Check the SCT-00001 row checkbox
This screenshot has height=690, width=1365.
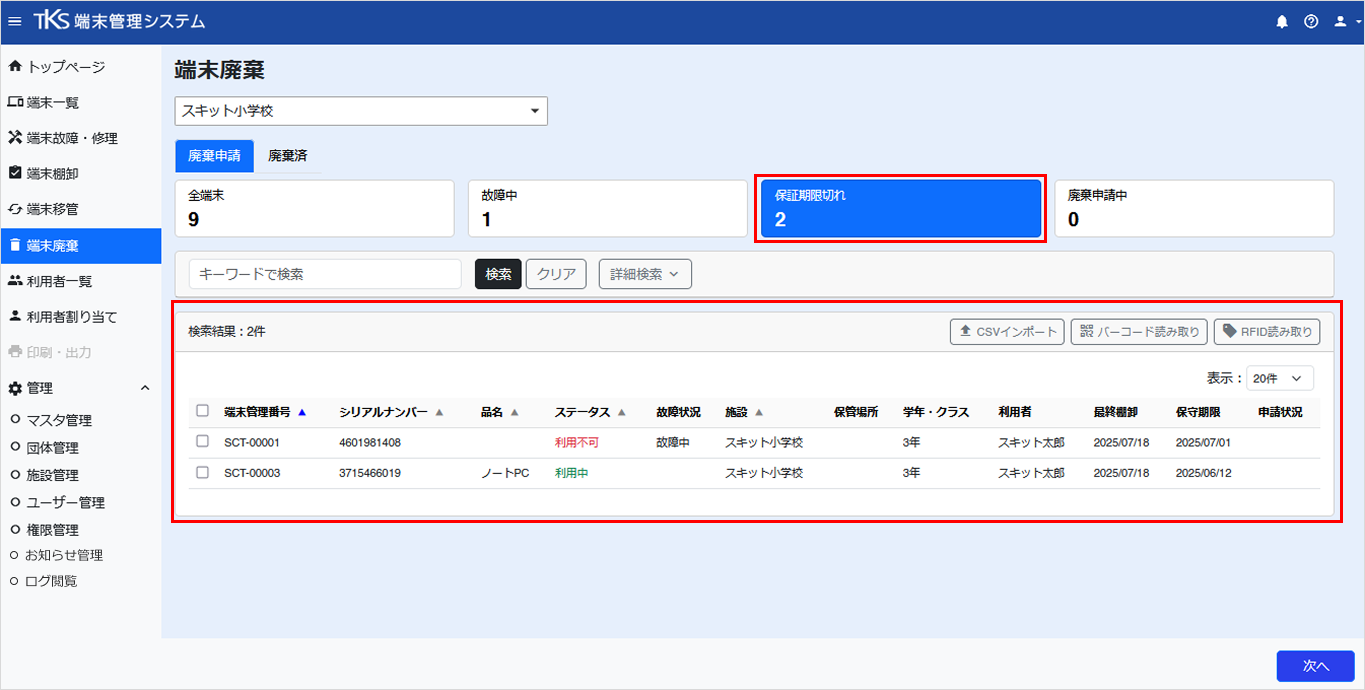coord(203,441)
